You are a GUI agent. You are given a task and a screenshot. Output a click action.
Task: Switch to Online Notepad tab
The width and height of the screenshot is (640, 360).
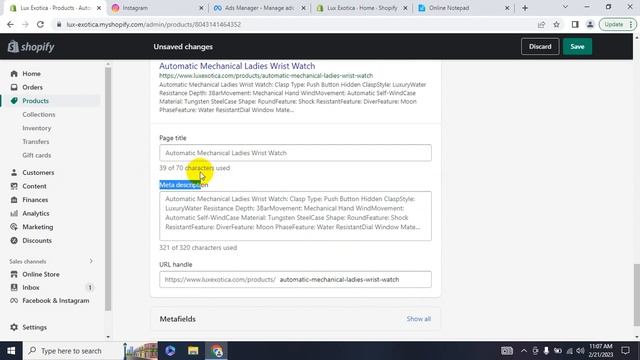click(464, 8)
